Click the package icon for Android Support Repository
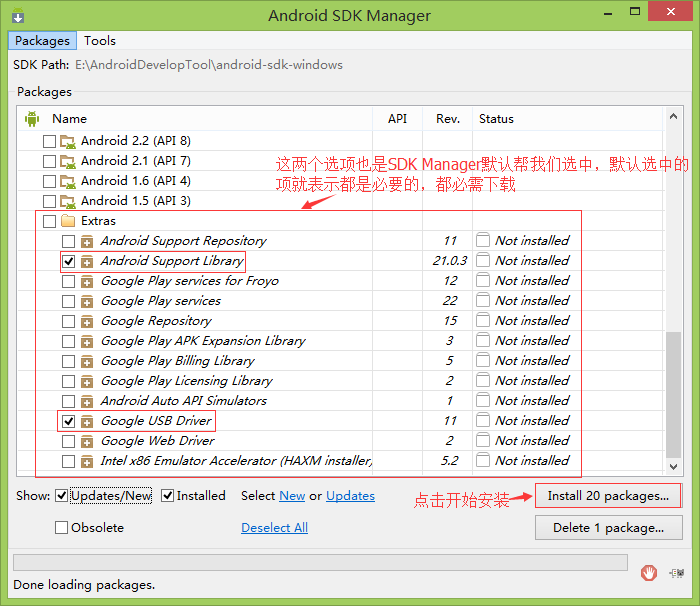The image size is (700, 606). point(87,242)
